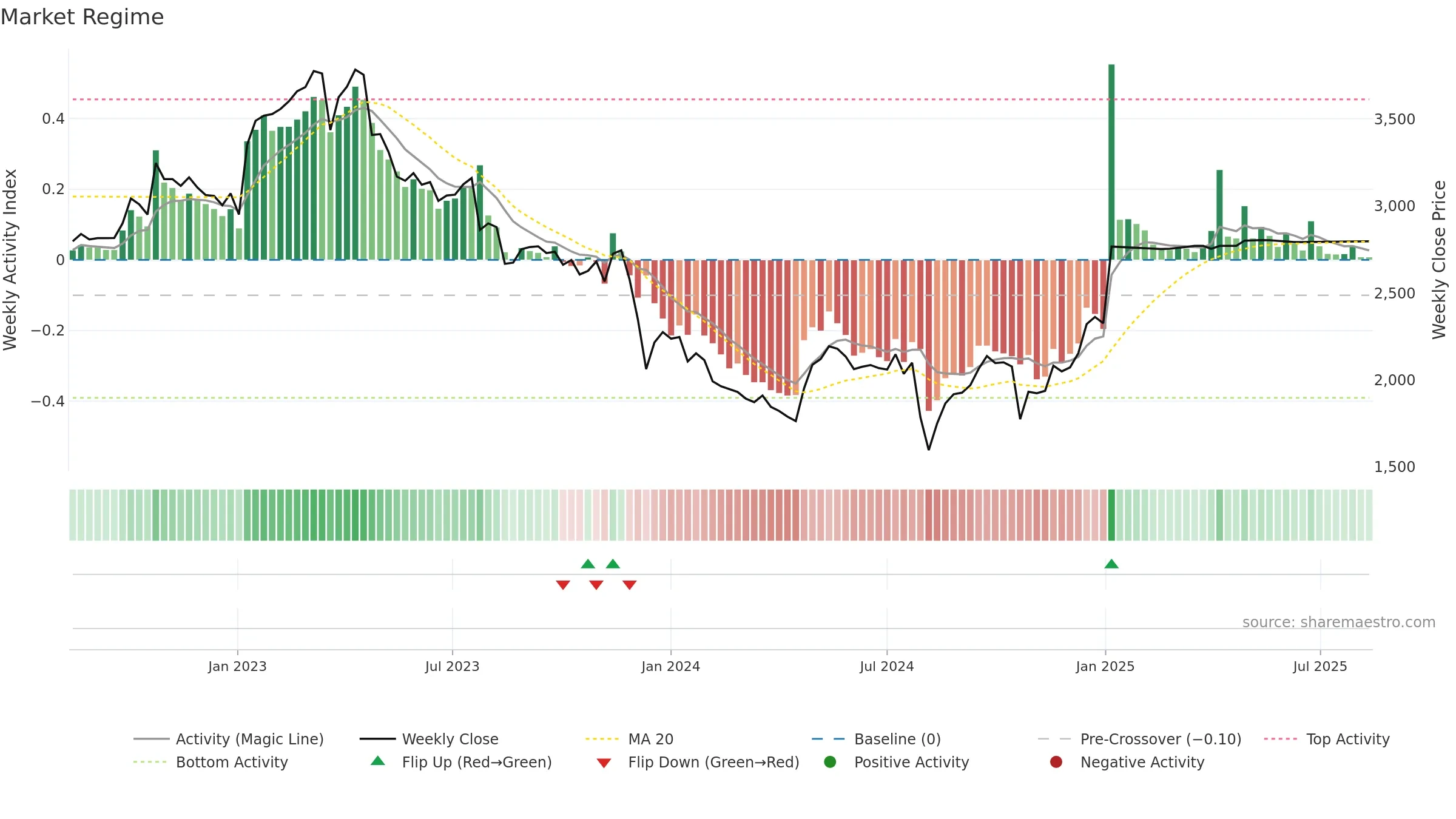1456x819 pixels.
Task: Click the Jan 2024 x-axis label
Action: point(670,666)
